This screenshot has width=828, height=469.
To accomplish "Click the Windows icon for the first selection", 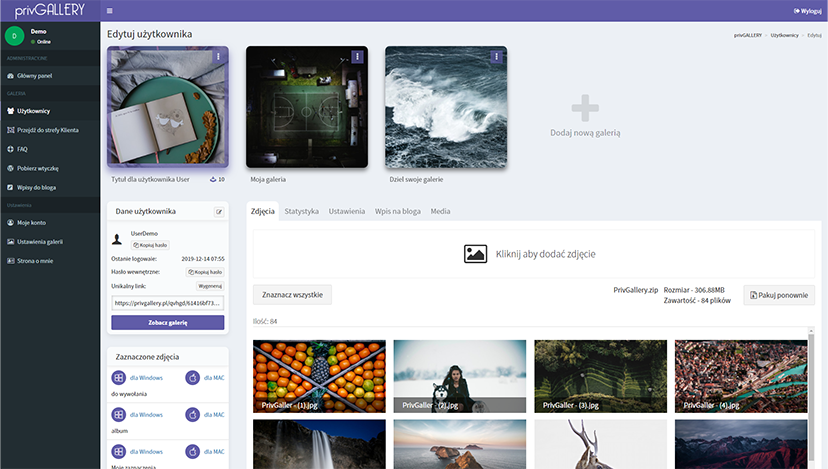I will (118, 378).
